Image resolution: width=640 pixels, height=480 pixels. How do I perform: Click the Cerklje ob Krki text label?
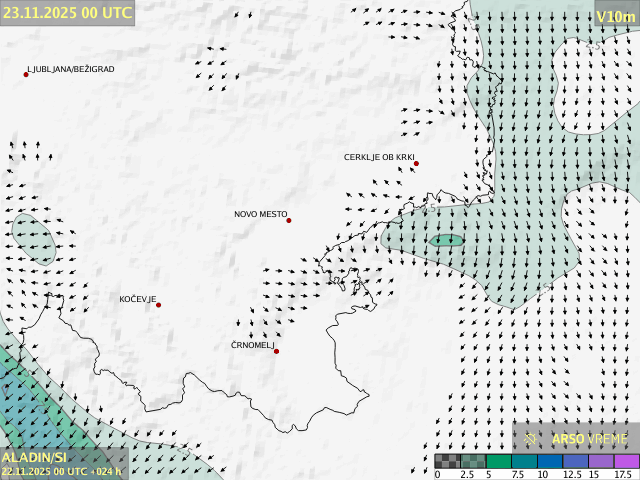378,157
